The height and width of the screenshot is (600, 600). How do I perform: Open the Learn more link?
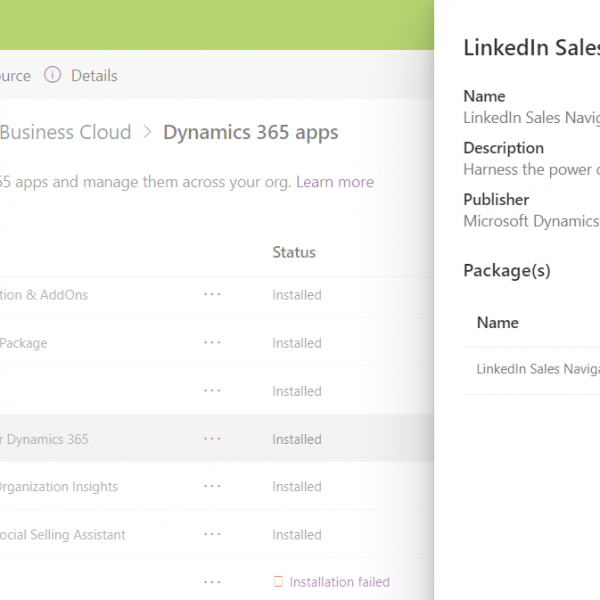pos(335,182)
